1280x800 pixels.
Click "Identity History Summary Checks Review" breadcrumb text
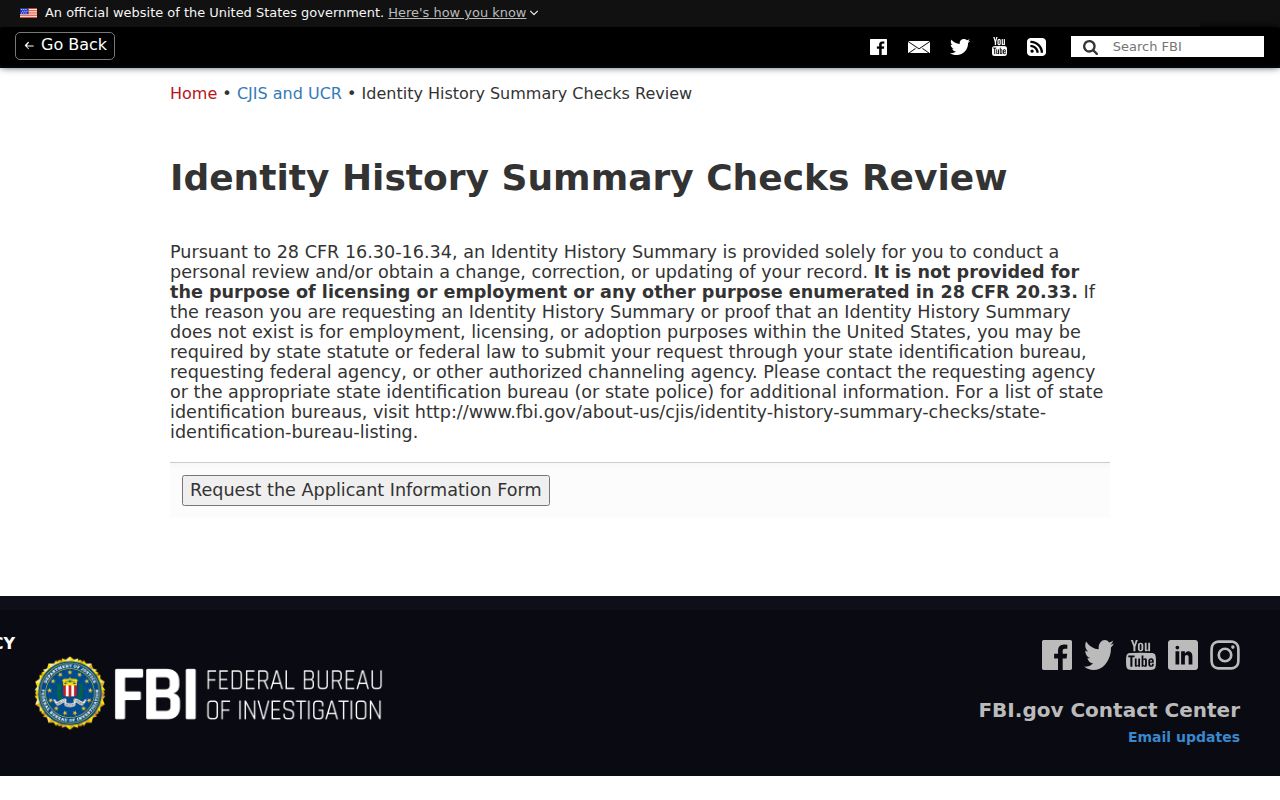526,93
